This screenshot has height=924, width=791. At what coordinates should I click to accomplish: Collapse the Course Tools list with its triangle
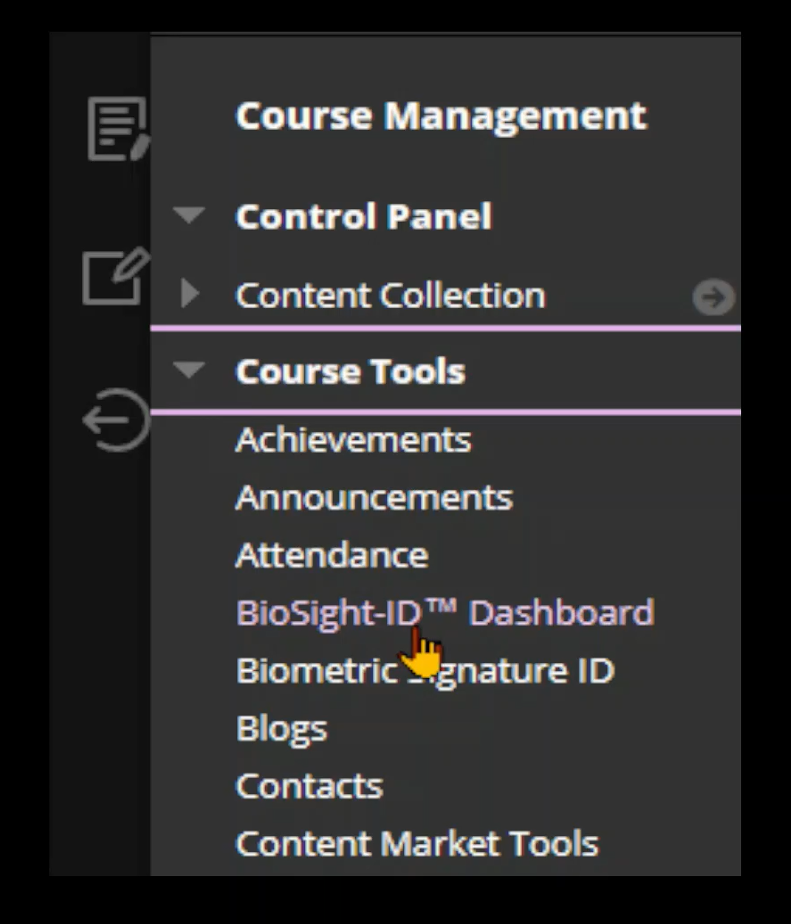189,369
